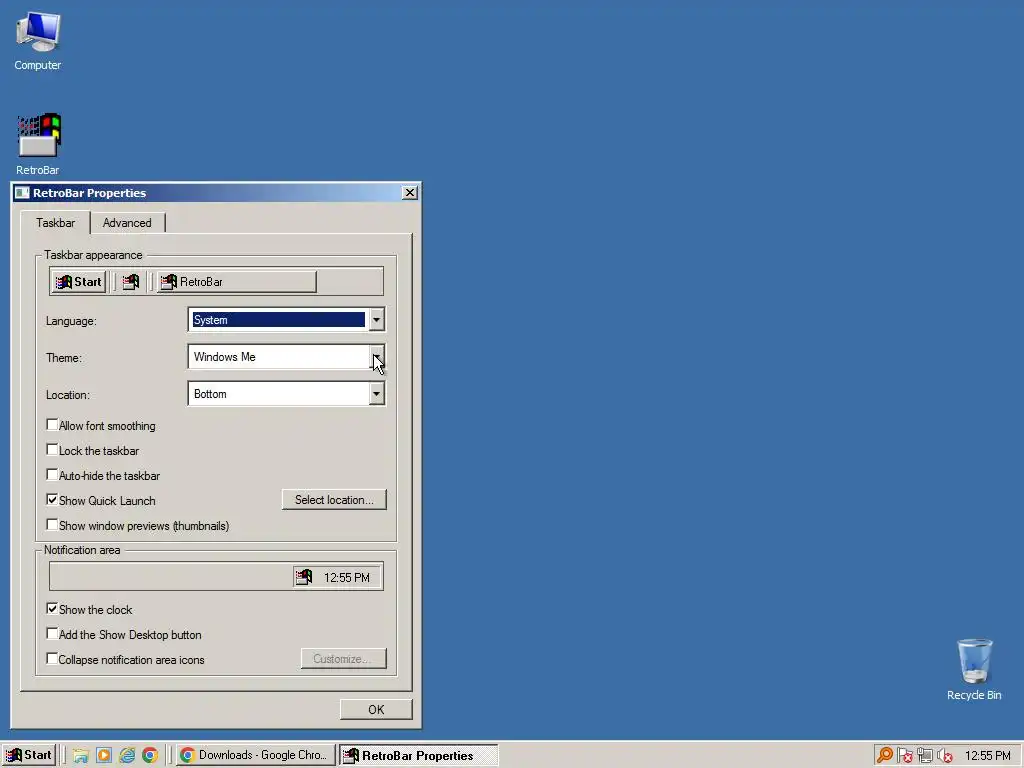The width and height of the screenshot is (1024, 768).
Task: Select the RetroBar desktop icon
Action: (x=38, y=144)
